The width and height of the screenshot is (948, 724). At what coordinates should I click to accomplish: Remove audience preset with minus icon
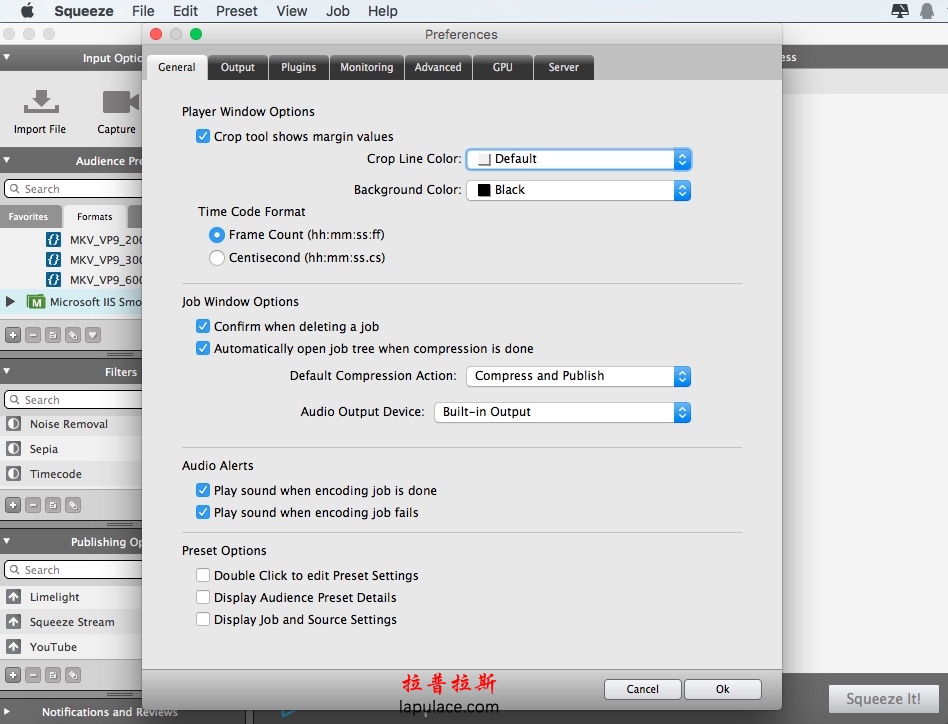[33, 335]
